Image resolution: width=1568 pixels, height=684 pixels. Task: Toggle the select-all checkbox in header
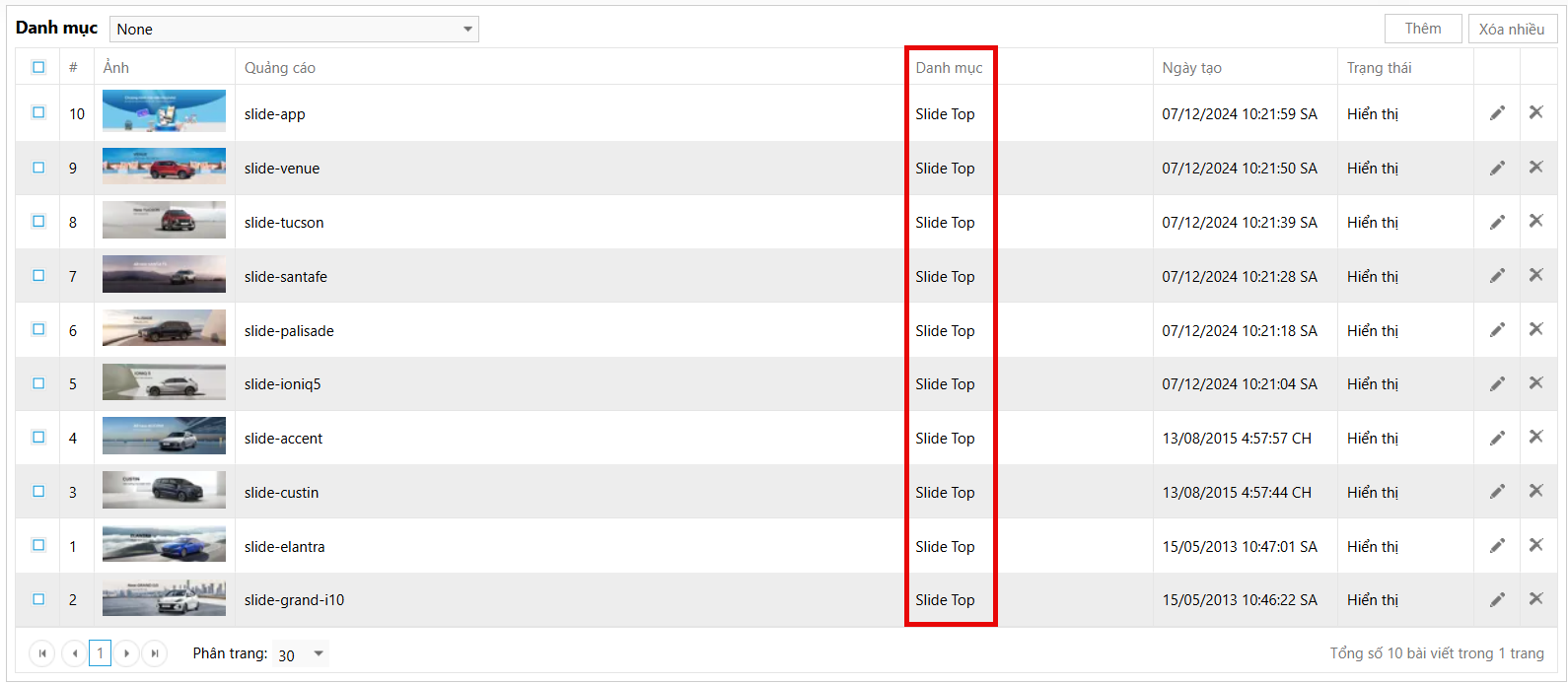point(38,67)
